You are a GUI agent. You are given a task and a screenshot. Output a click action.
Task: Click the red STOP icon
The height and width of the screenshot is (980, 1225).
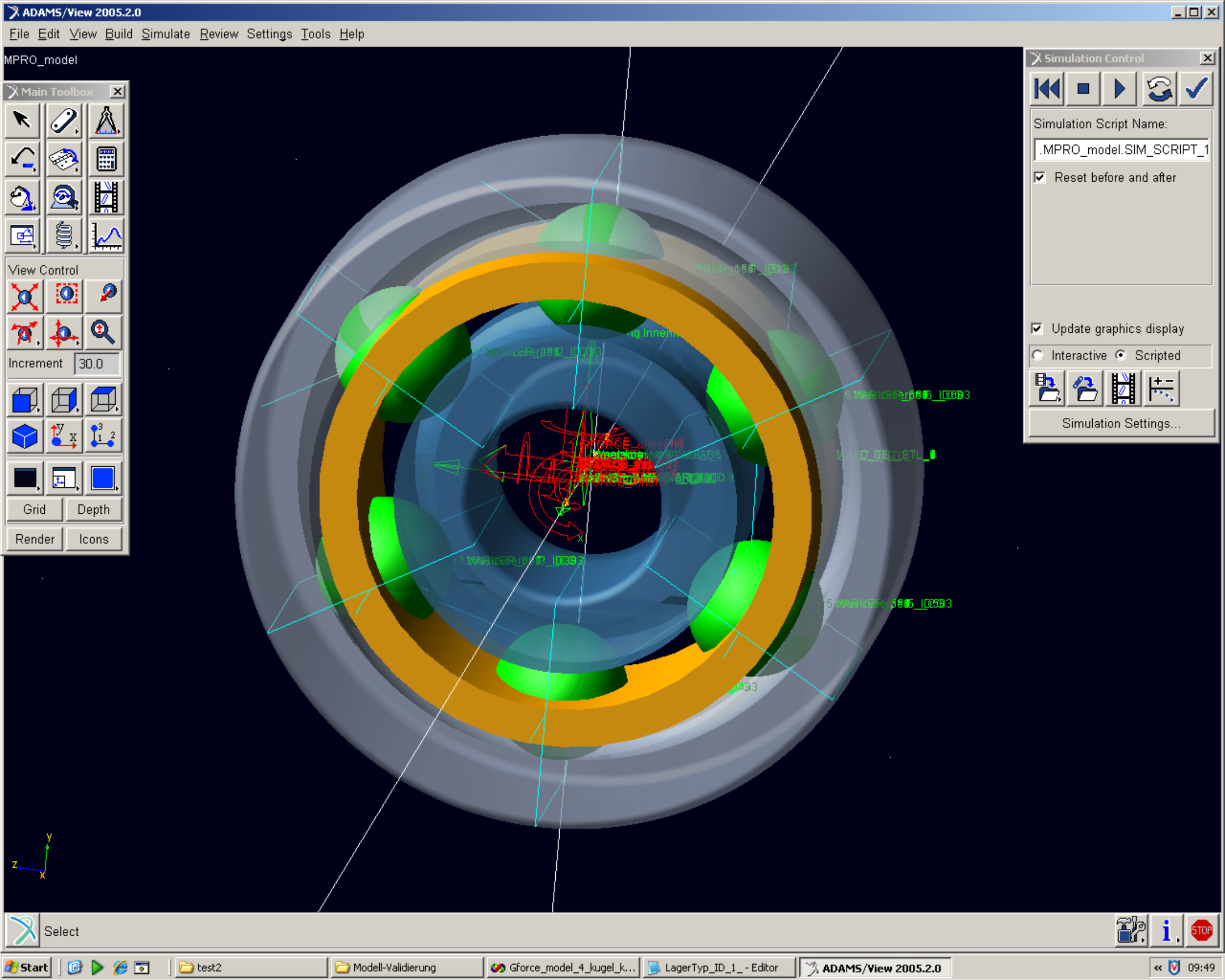pyautogui.click(x=1201, y=931)
